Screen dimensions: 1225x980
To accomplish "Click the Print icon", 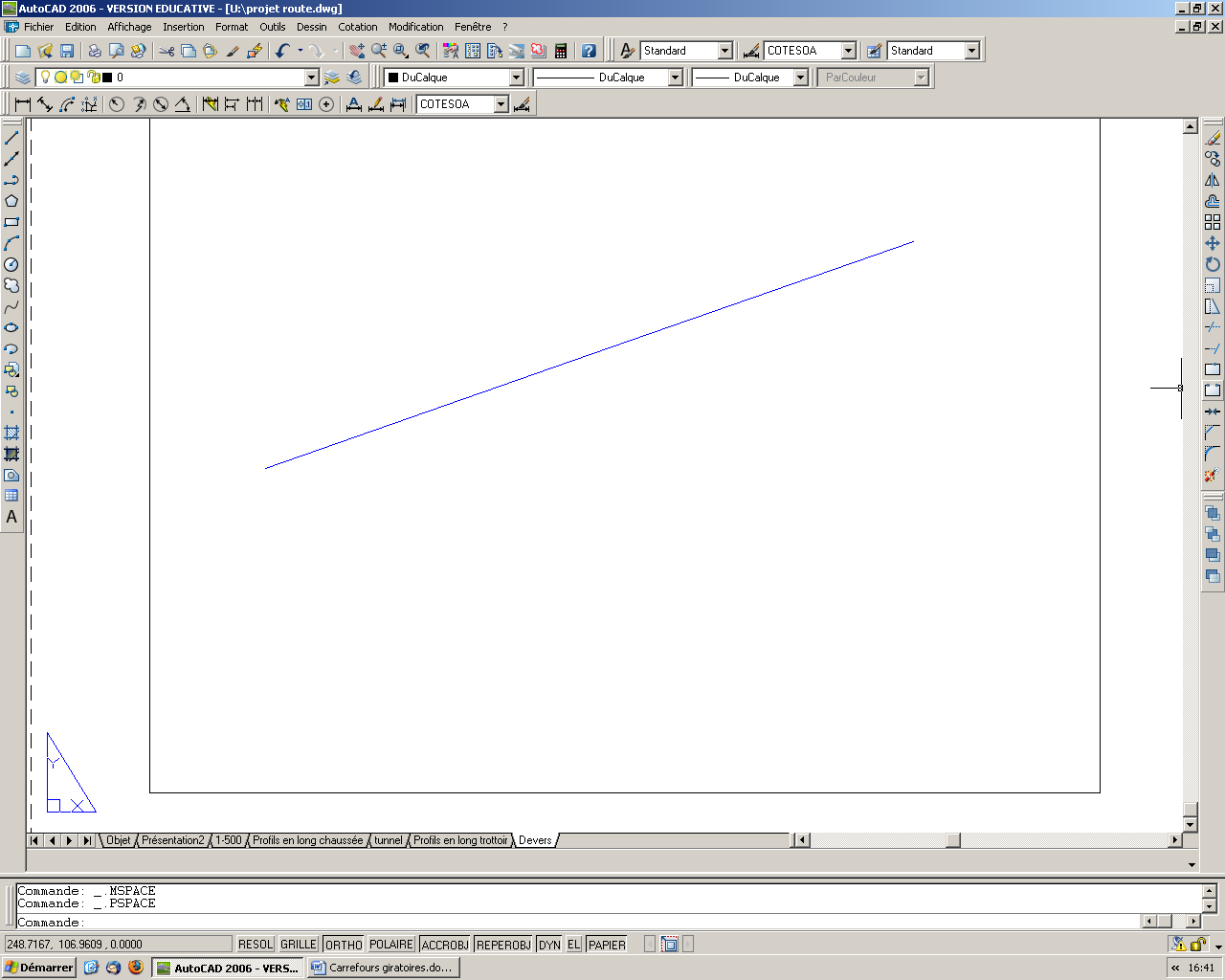I will pos(95,51).
